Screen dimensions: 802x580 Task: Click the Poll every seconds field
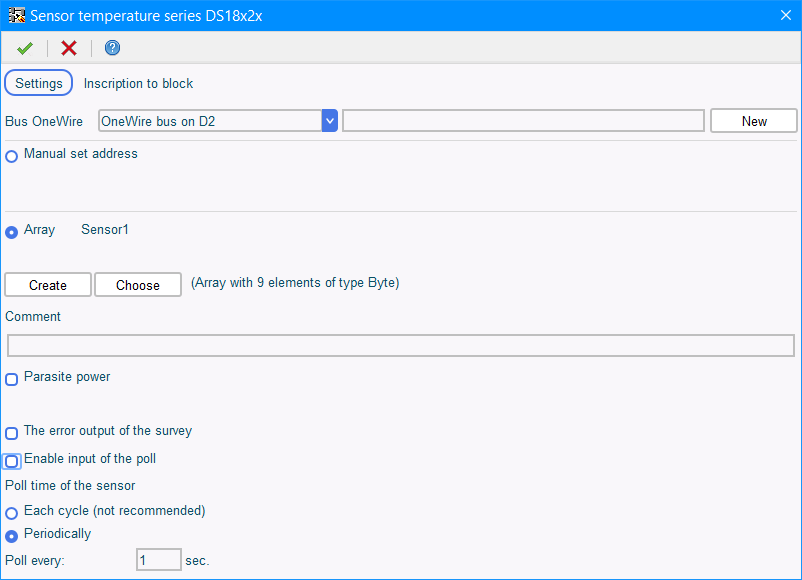point(159,560)
